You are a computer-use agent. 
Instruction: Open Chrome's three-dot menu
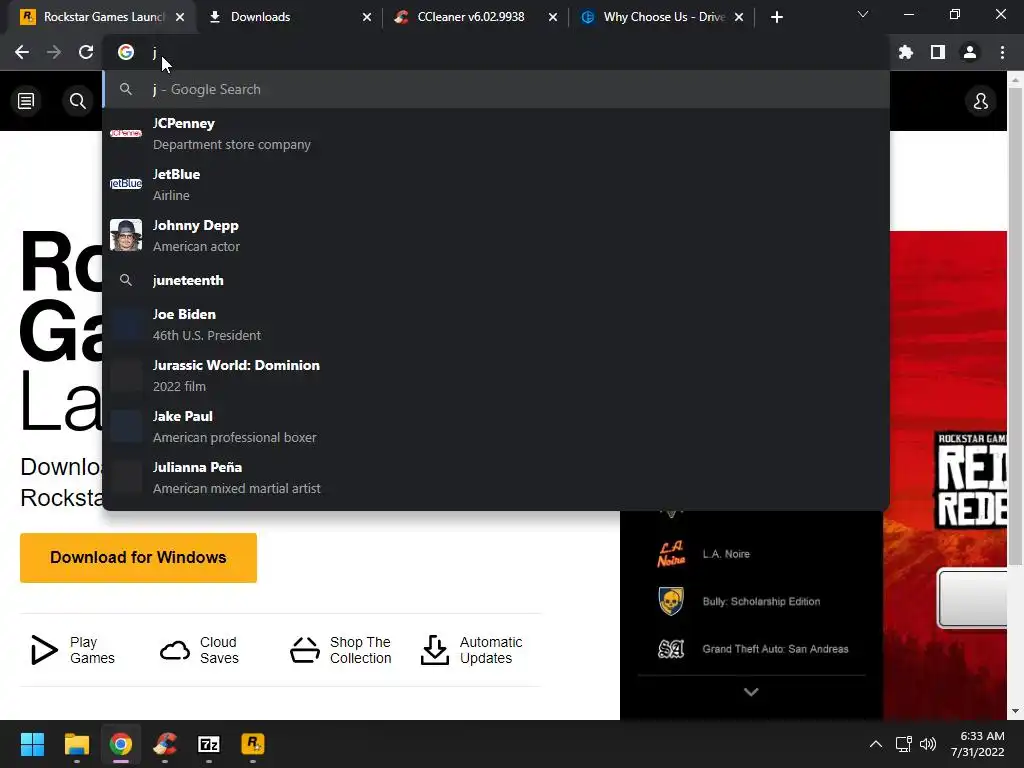(1002, 52)
